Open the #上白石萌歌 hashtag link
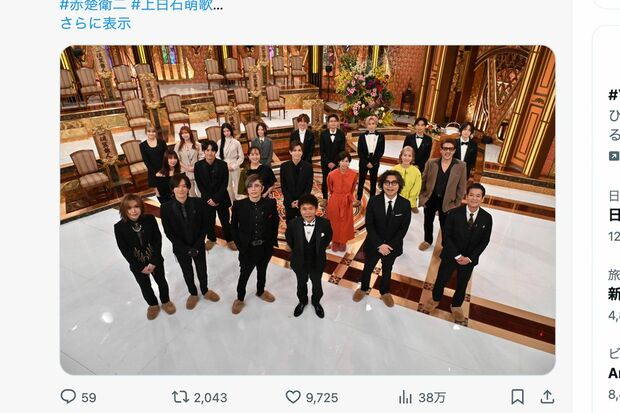 point(177,5)
